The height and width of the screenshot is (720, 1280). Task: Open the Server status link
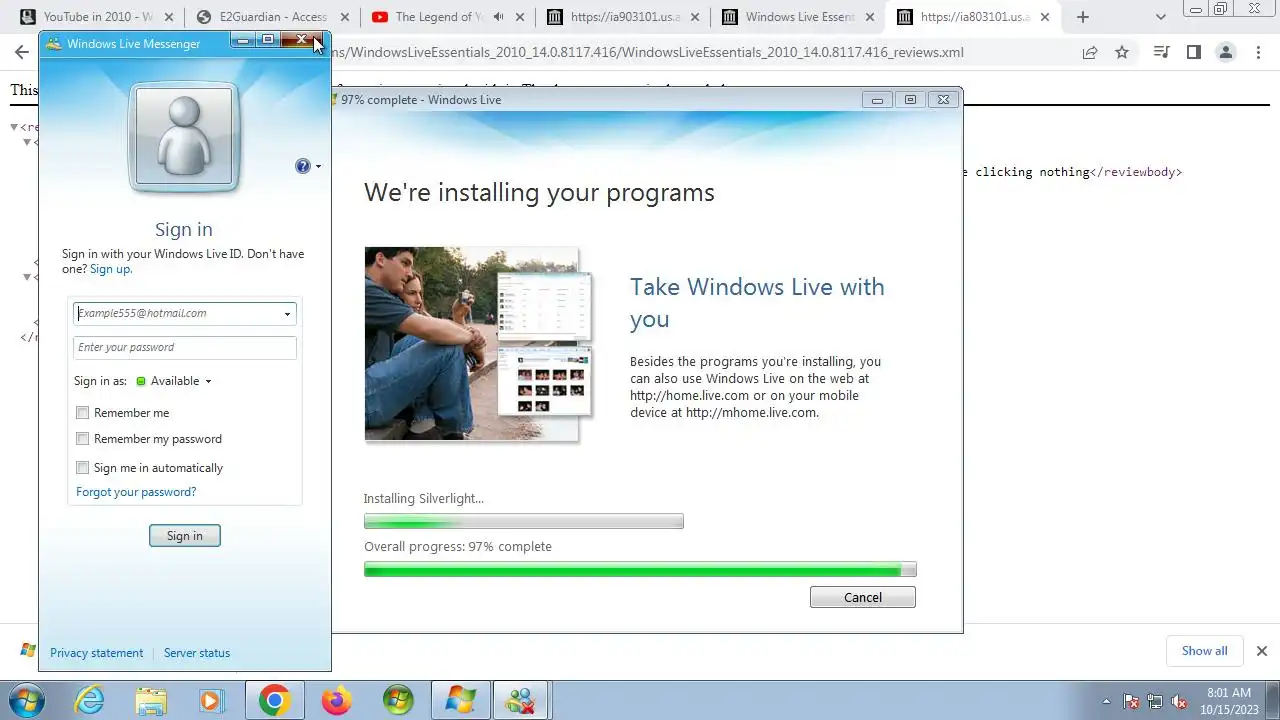tap(197, 653)
